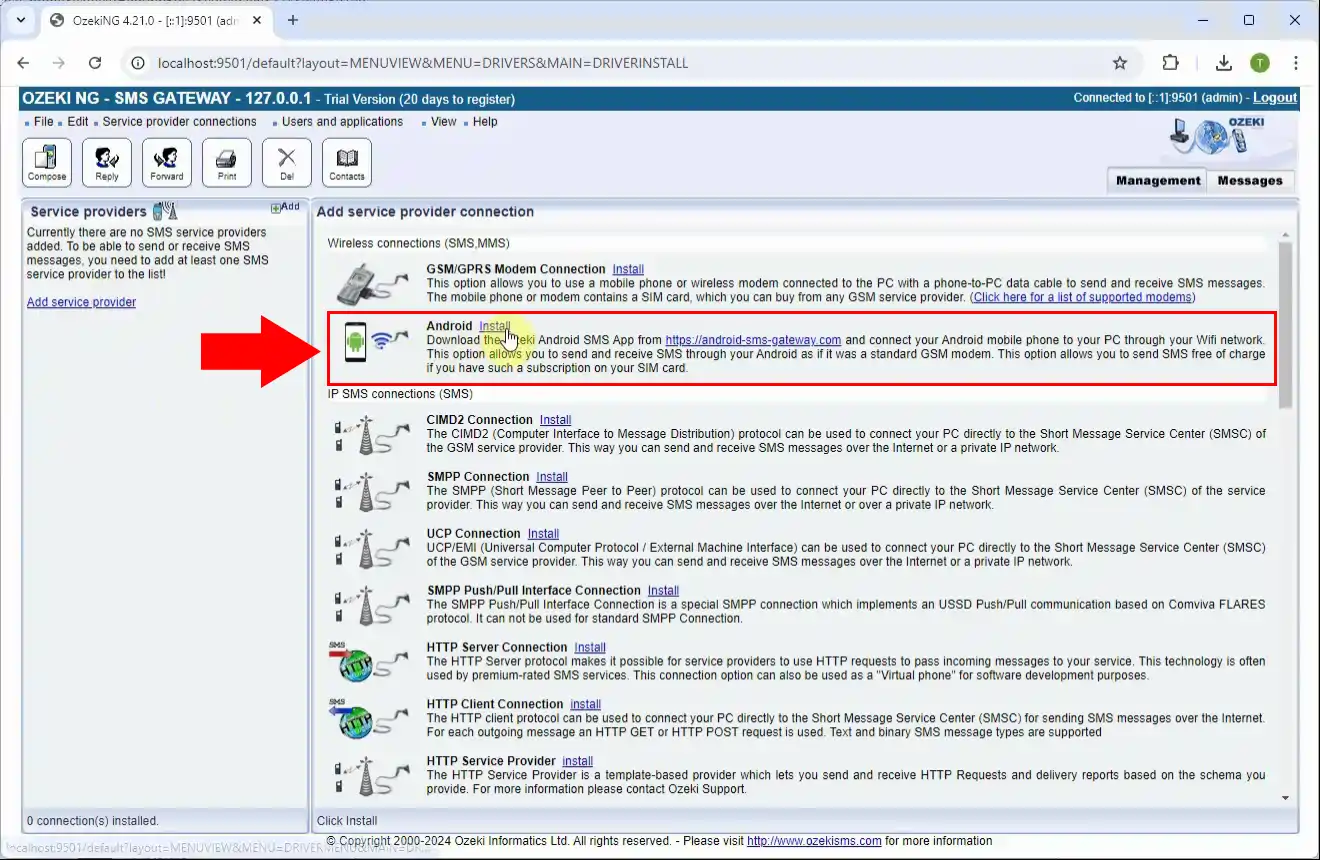Viewport: 1320px width, 860px height.
Task: Click the Compose toolbar button
Action: [x=47, y=163]
